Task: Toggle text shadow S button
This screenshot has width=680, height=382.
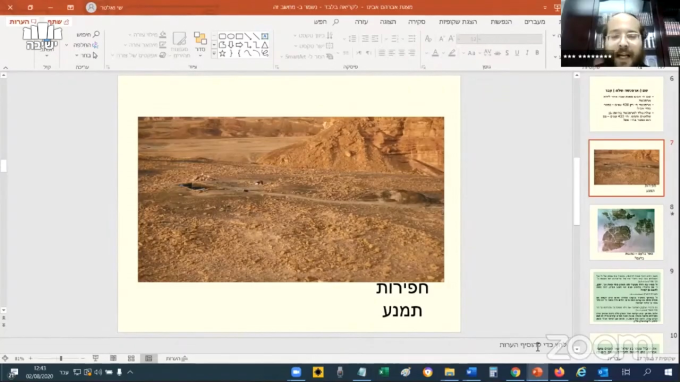Action: pos(507,52)
